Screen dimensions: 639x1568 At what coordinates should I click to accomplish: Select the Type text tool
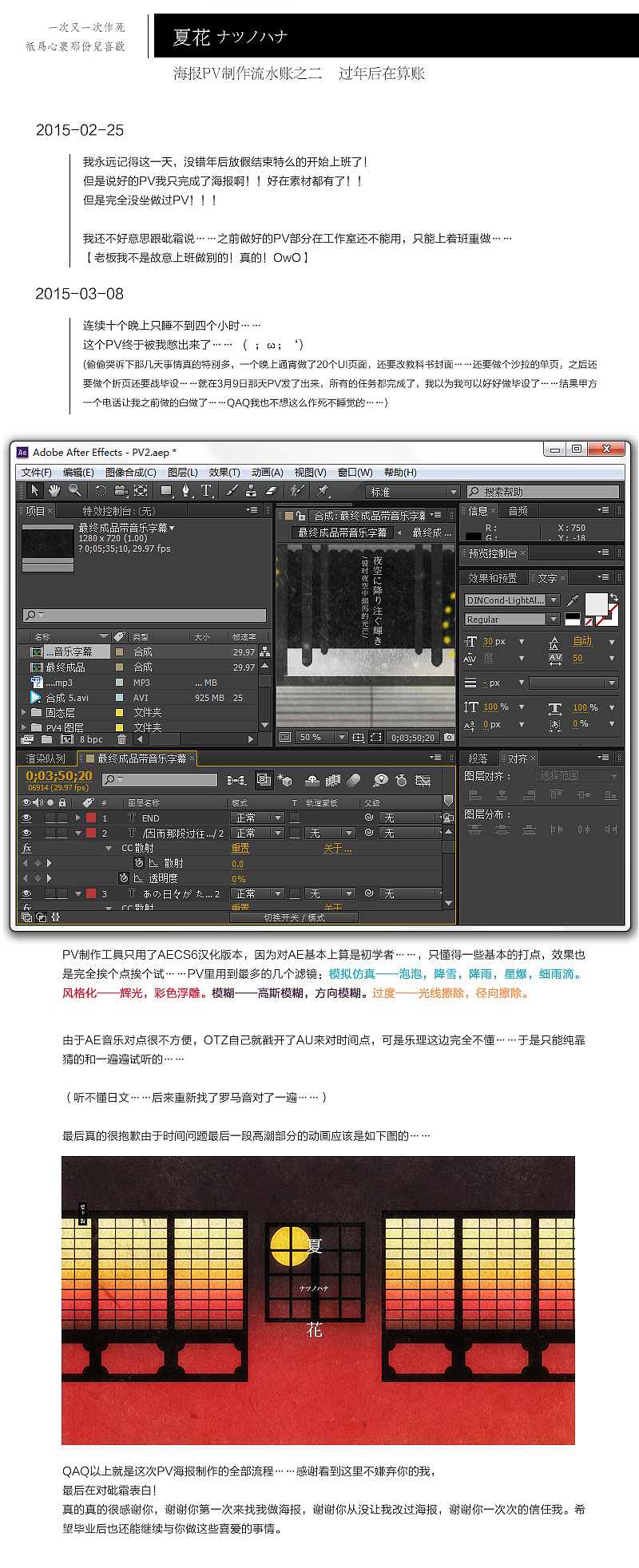[206, 491]
